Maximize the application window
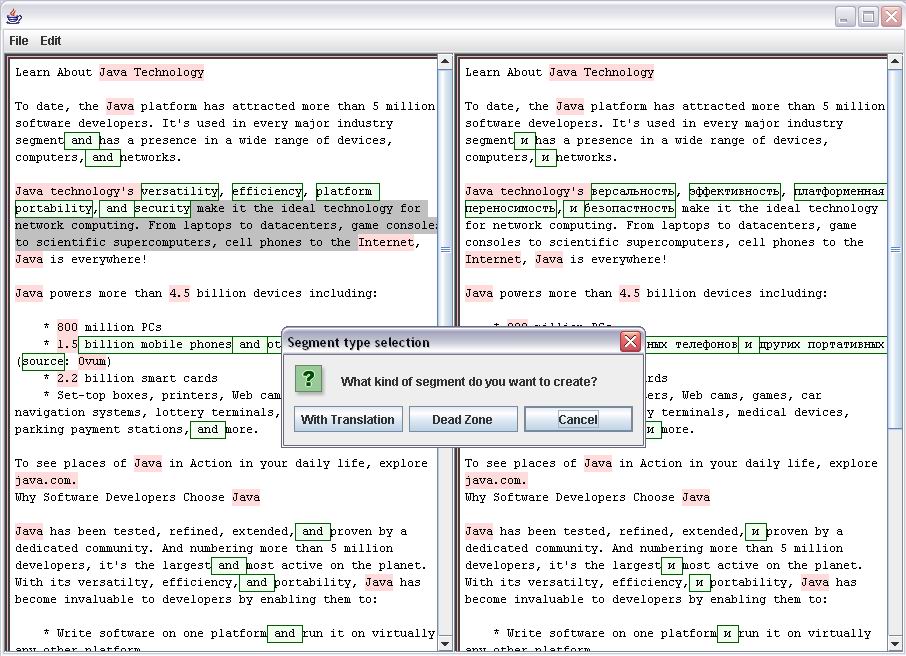906x656 pixels. pos(868,17)
